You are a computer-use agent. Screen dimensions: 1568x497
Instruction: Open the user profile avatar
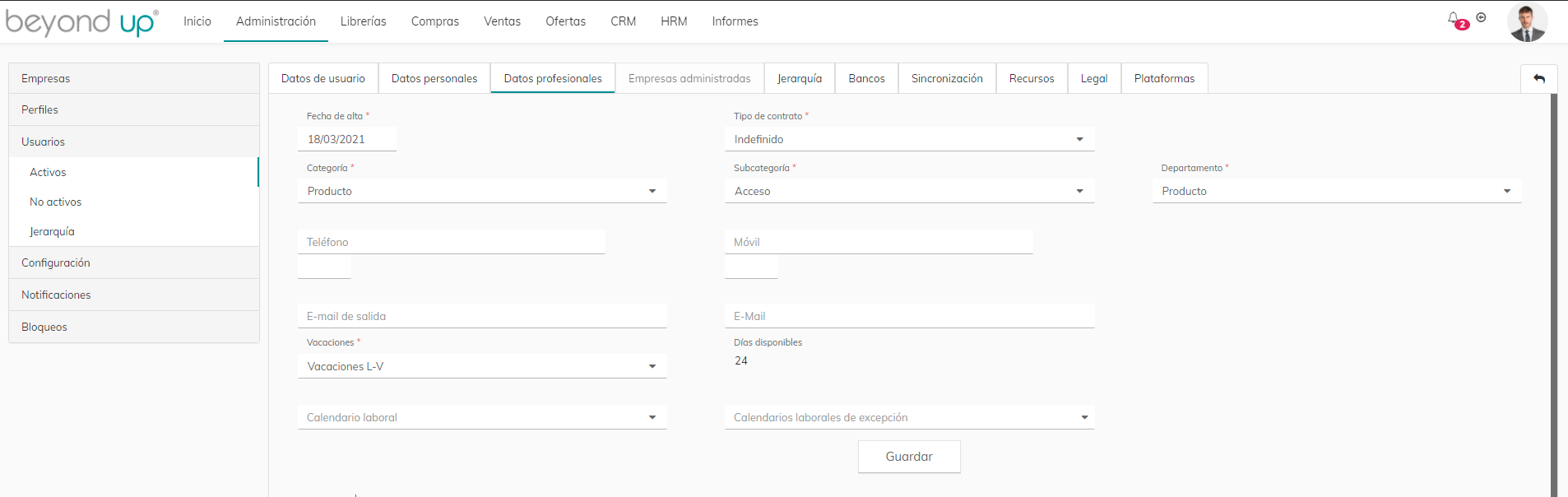tap(1527, 22)
